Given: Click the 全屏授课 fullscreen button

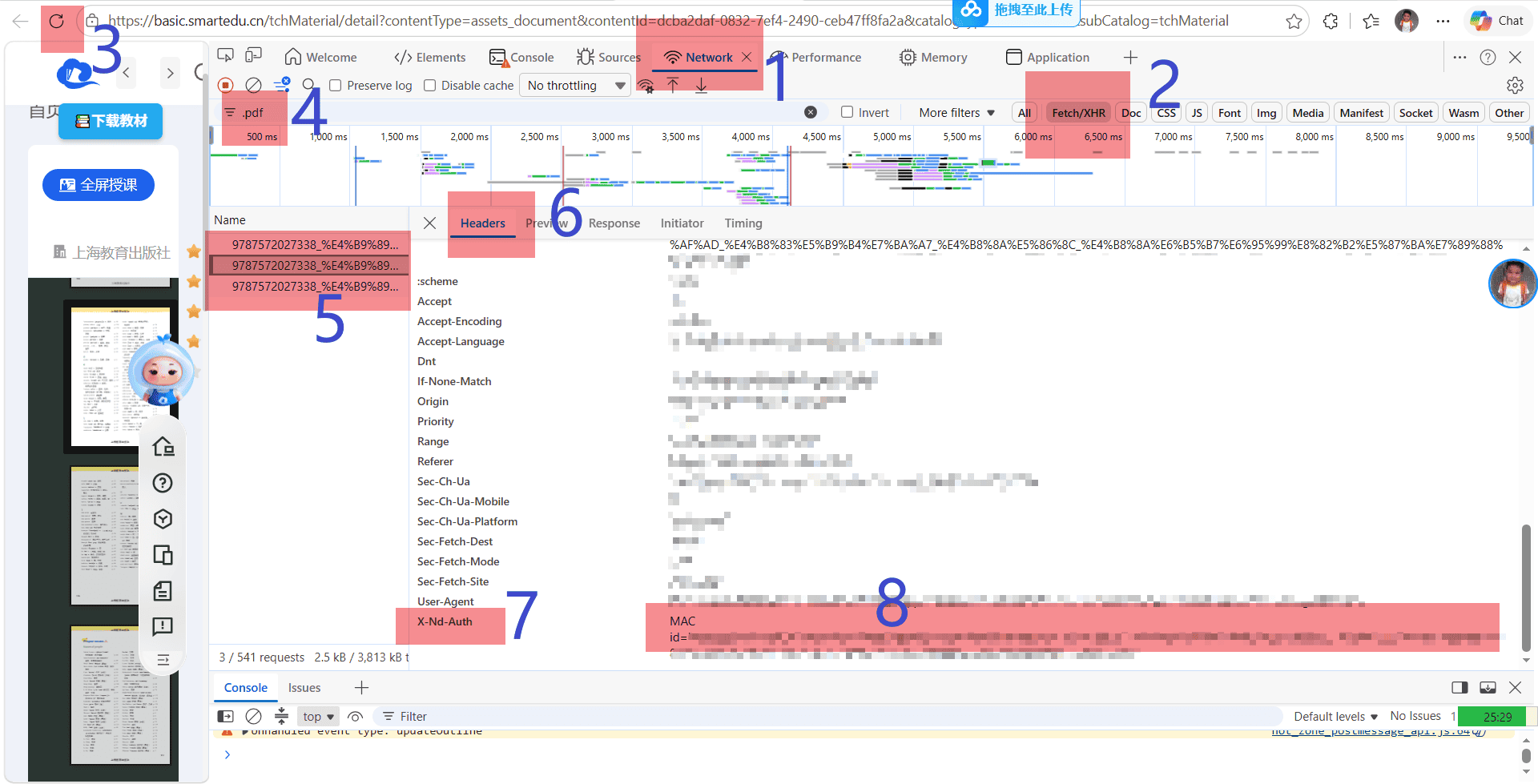Looking at the screenshot, I should click(x=98, y=185).
